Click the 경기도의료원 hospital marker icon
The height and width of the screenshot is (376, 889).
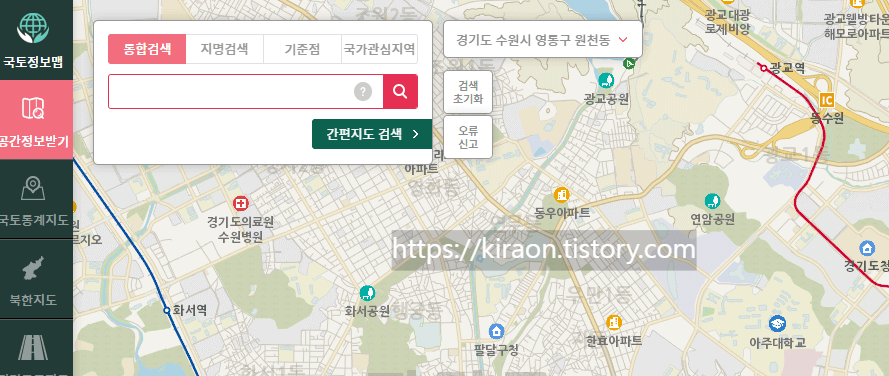tap(241, 203)
